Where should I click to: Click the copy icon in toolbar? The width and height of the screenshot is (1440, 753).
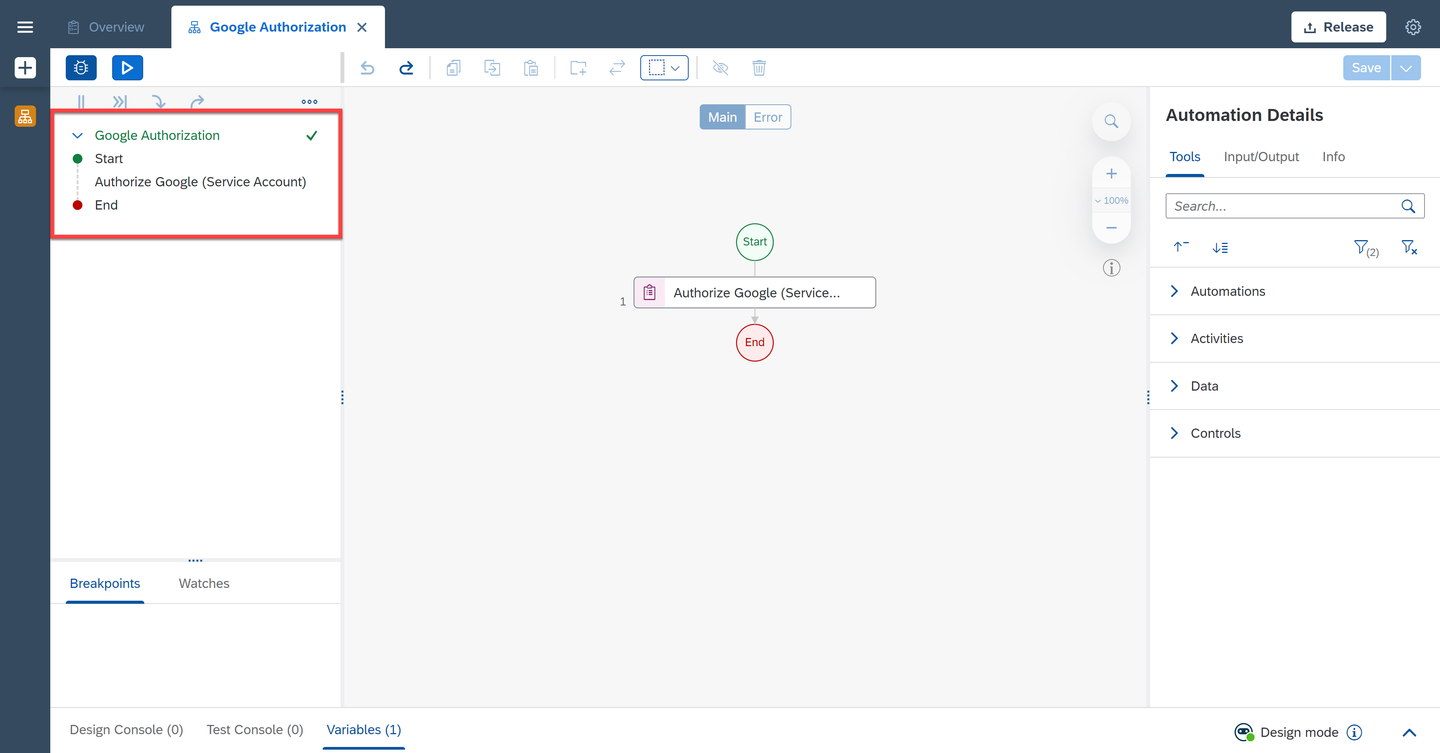[453, 68]
